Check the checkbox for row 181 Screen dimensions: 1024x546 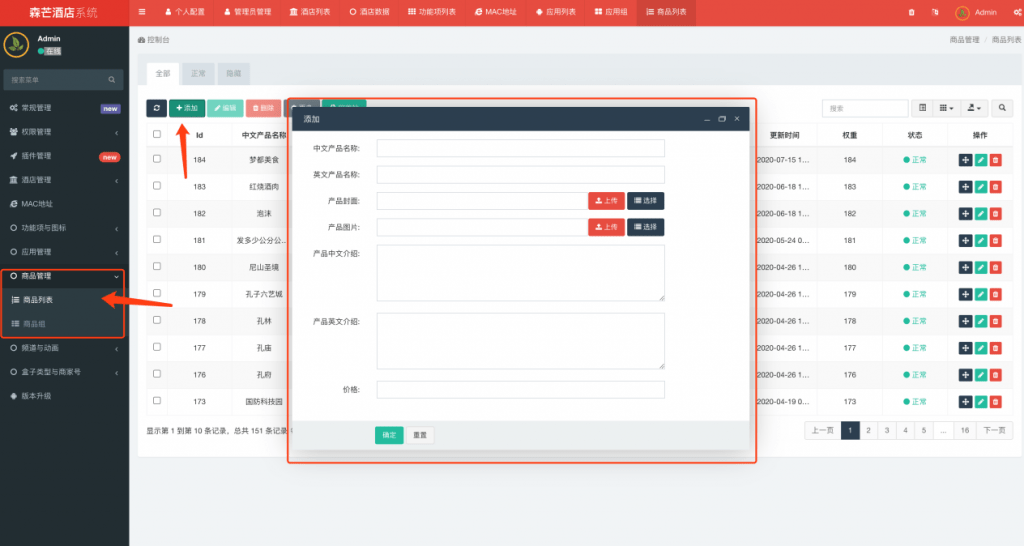pos(157,240)
